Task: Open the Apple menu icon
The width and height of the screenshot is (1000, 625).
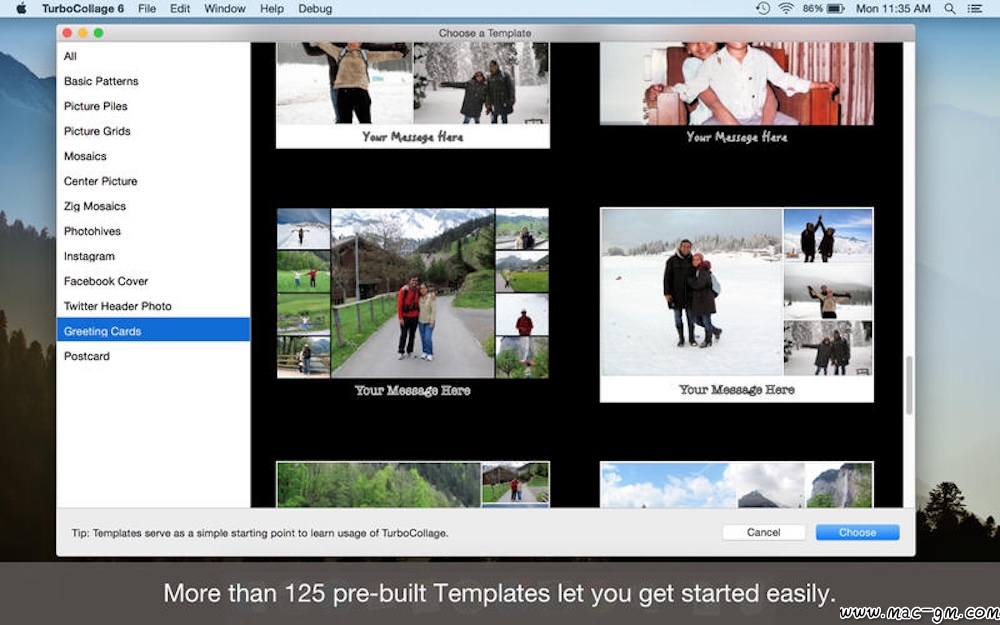Action: [21, 9]
